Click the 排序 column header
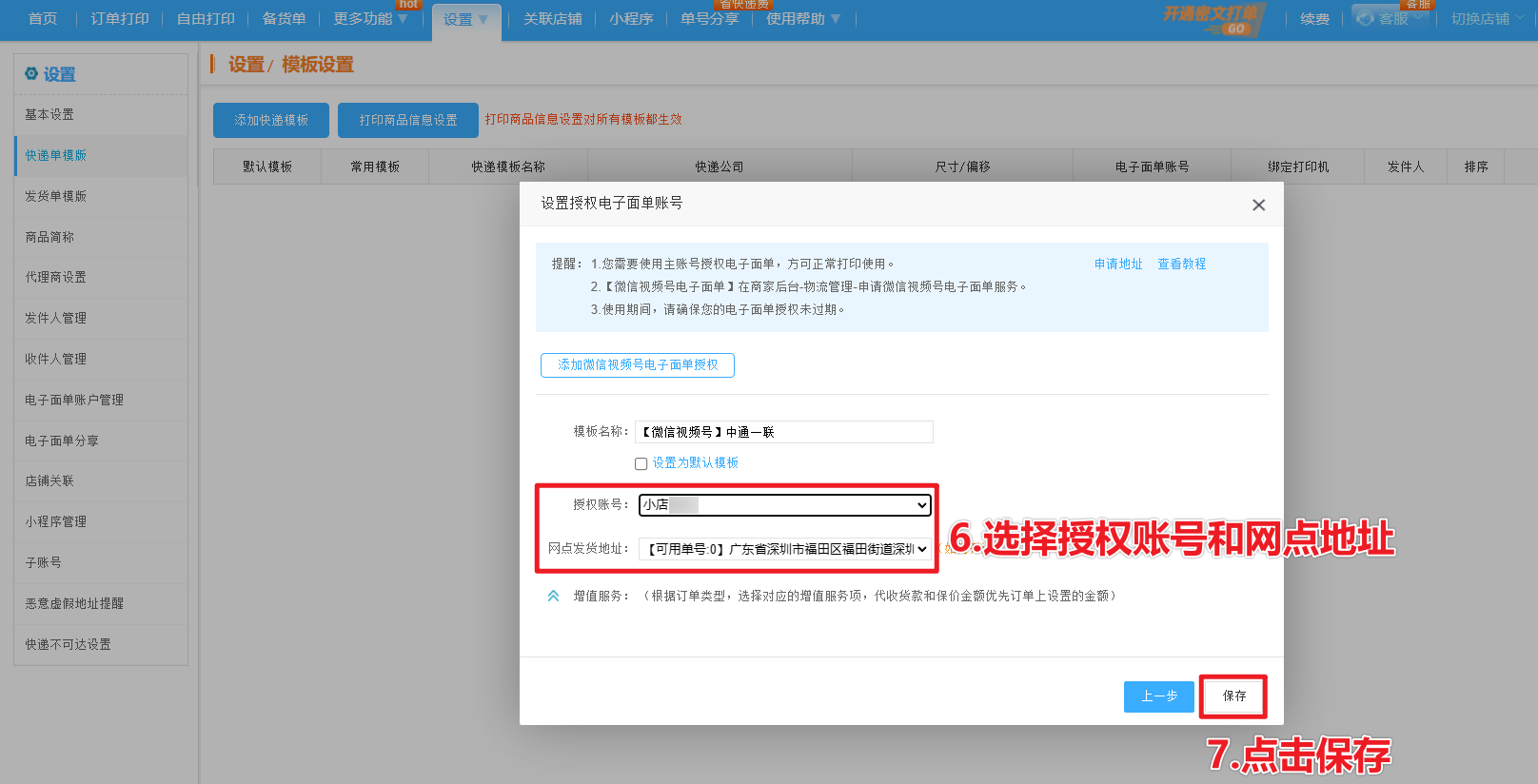 tap(1476, 167)
